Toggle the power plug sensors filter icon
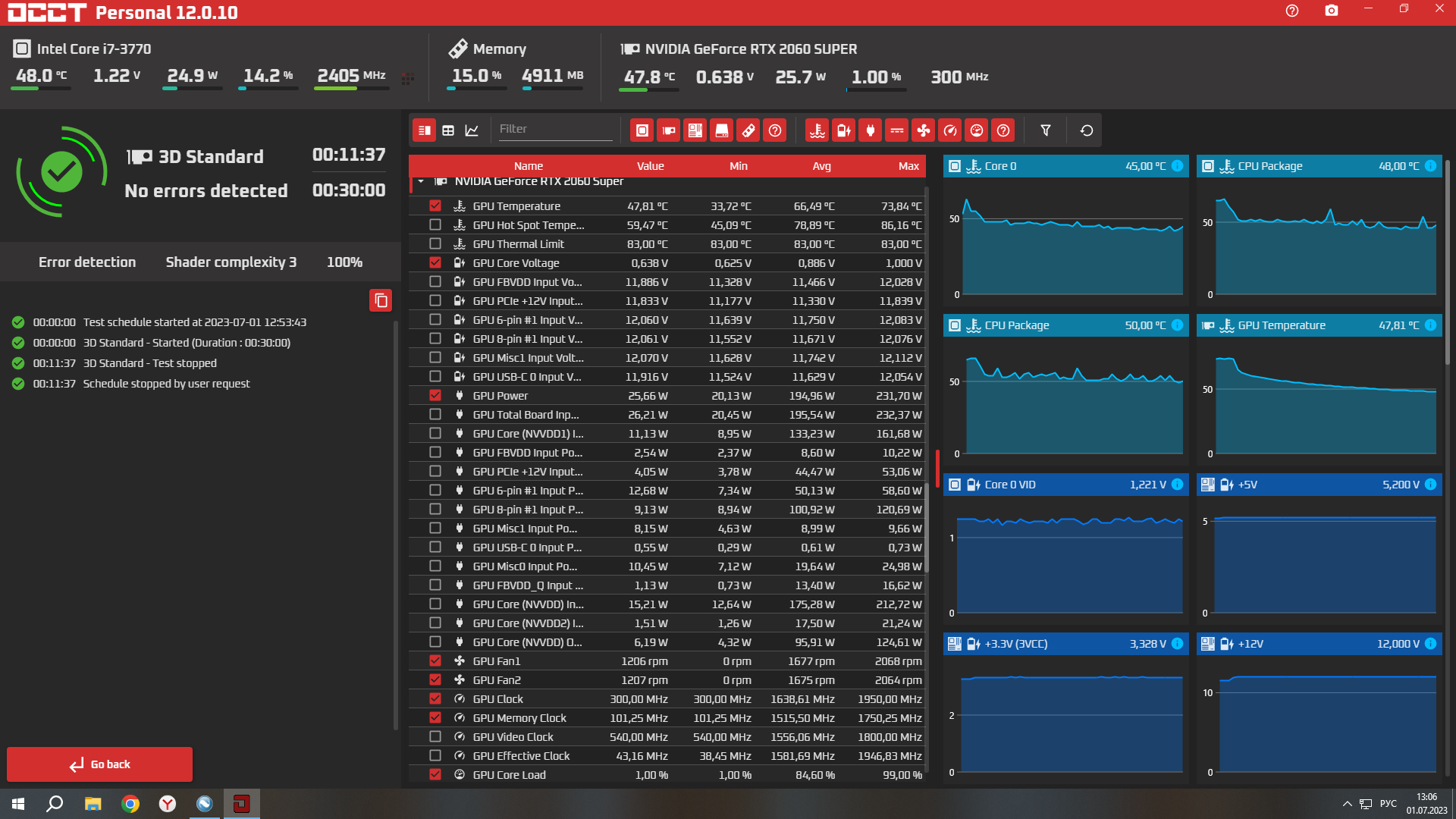 [870, 130]
